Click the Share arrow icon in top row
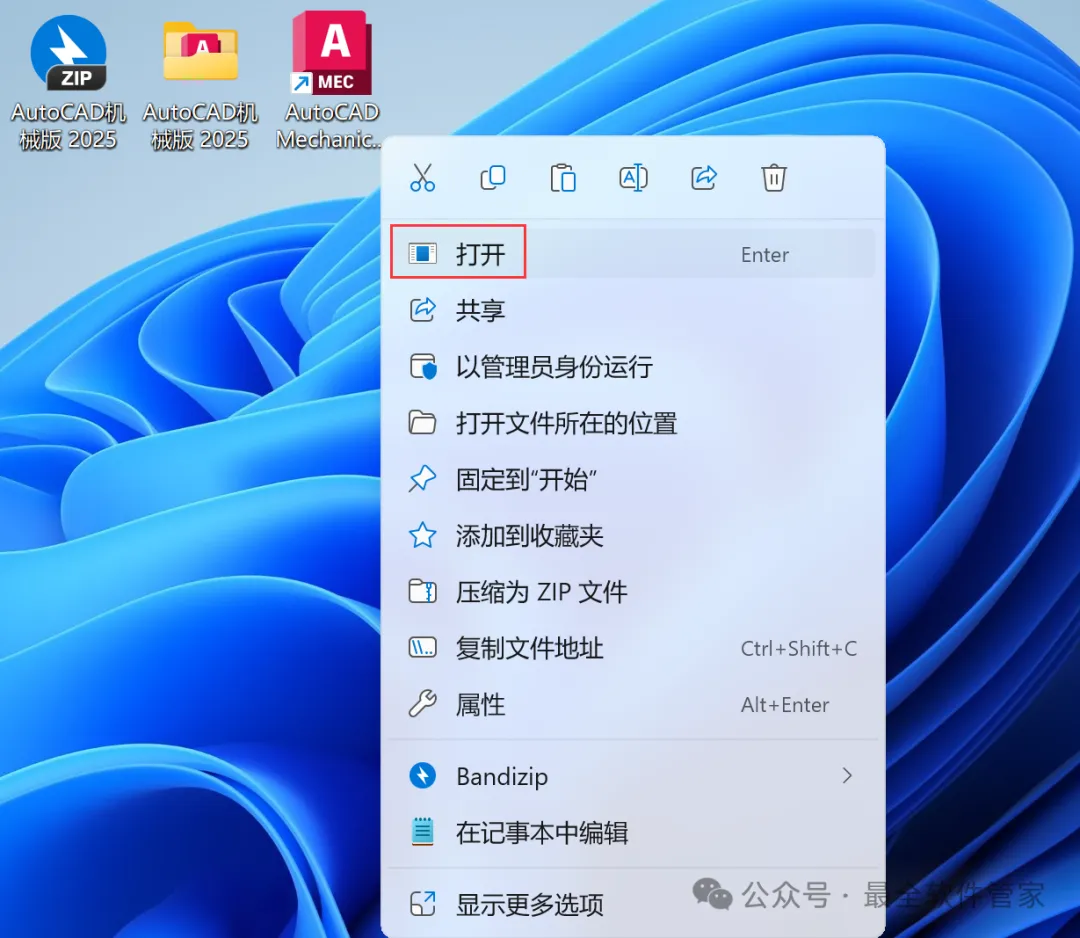 click(703, 178)
